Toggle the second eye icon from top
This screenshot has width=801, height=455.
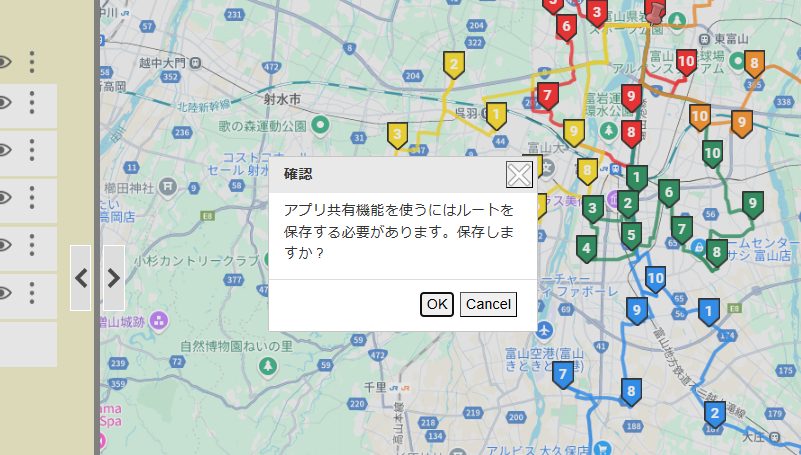(x=3, y=101)
